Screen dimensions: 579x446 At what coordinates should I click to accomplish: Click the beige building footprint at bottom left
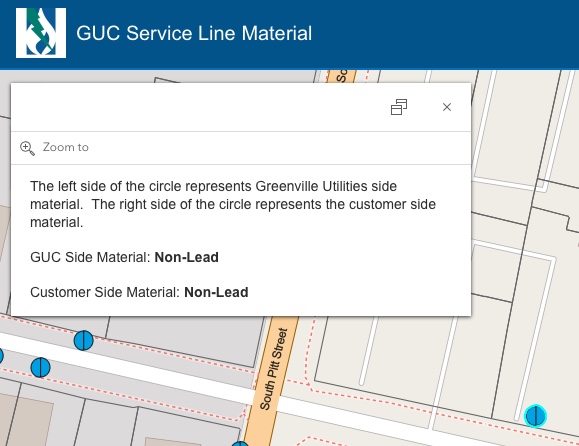tap(31, 421)
